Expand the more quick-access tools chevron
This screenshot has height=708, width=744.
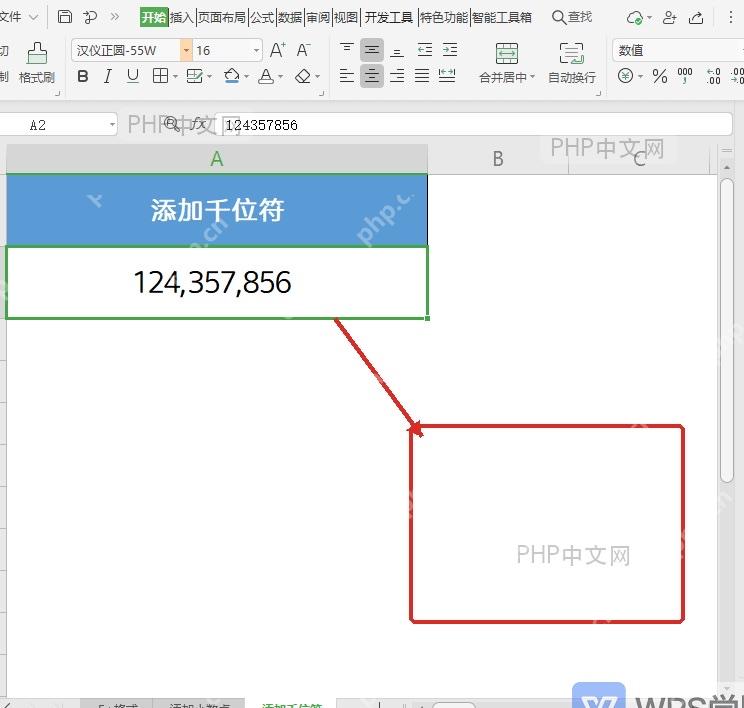[x=114, y=17]
